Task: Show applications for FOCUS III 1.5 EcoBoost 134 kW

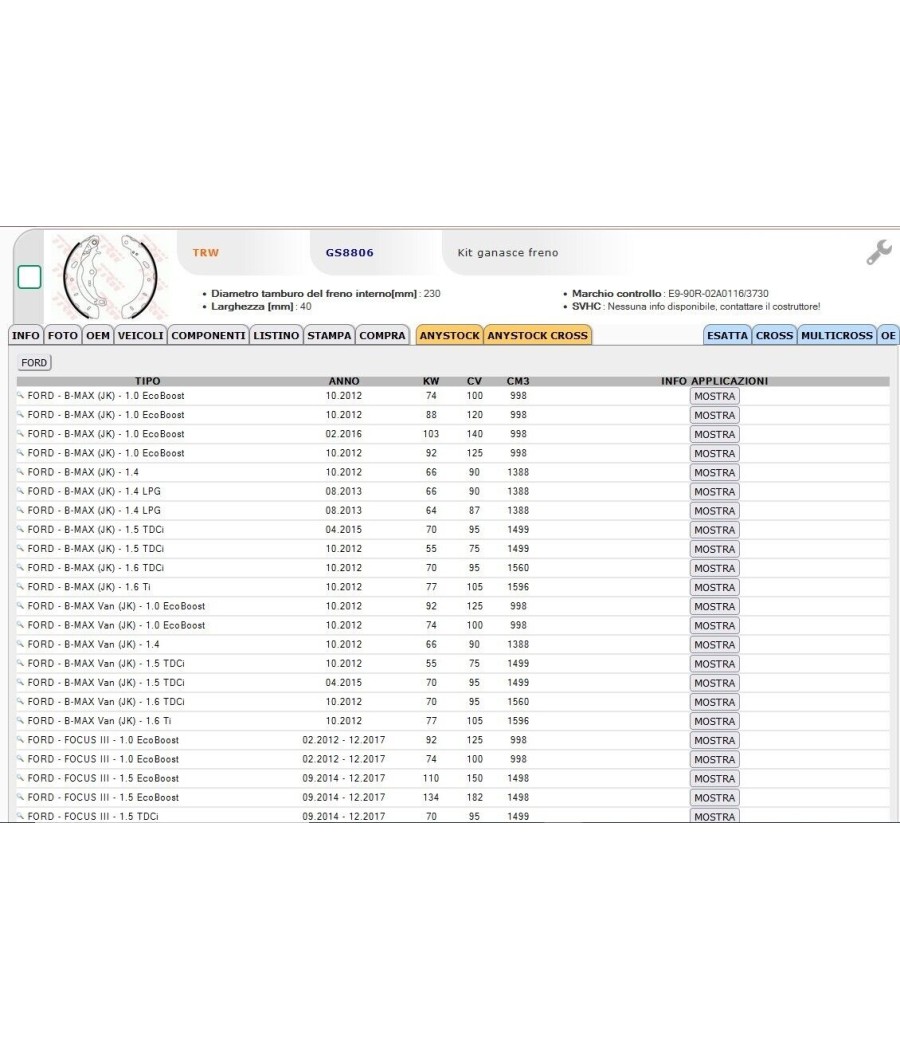Action: (715, 798)
